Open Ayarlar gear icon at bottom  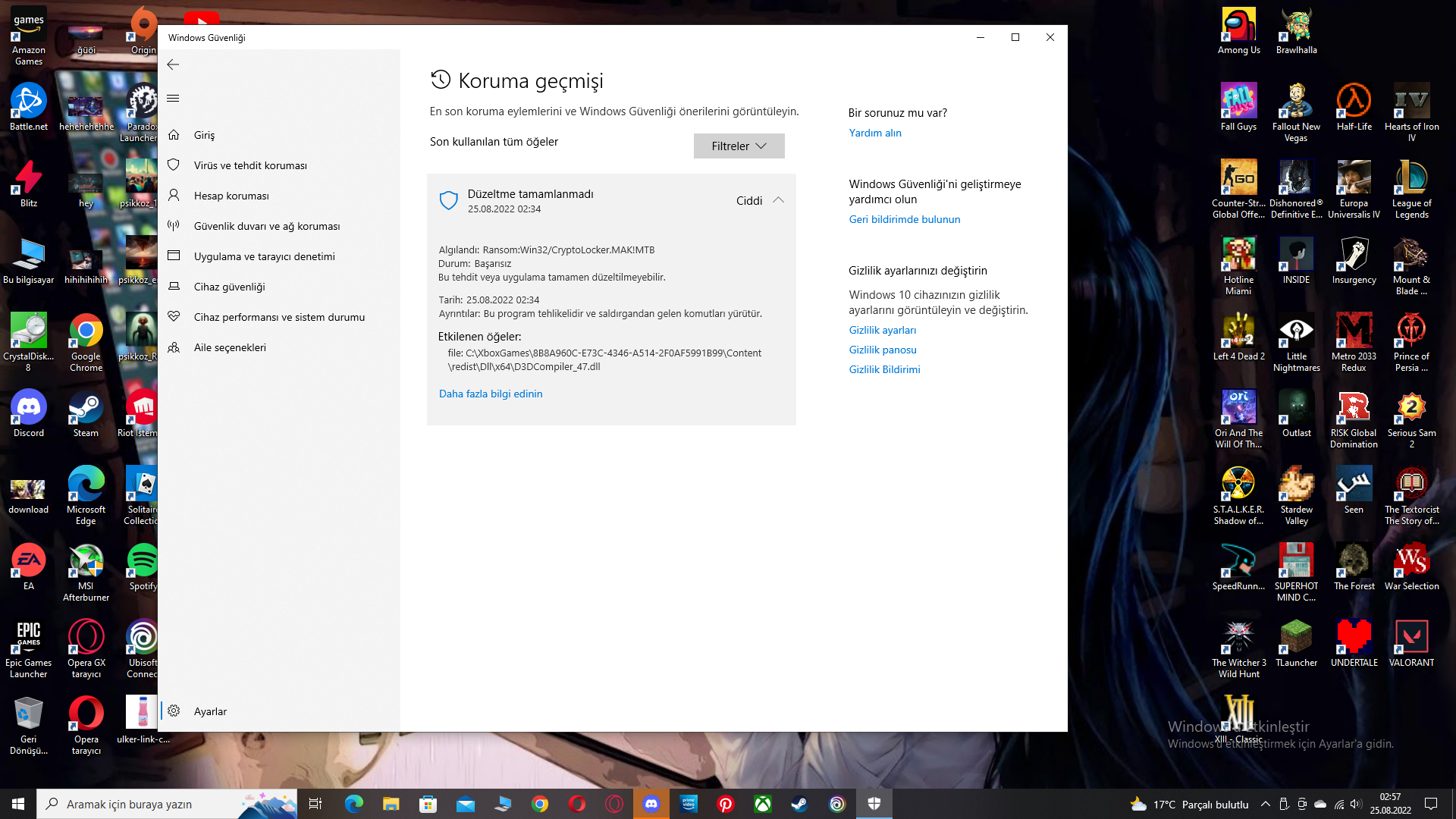[x=174, y=711]
